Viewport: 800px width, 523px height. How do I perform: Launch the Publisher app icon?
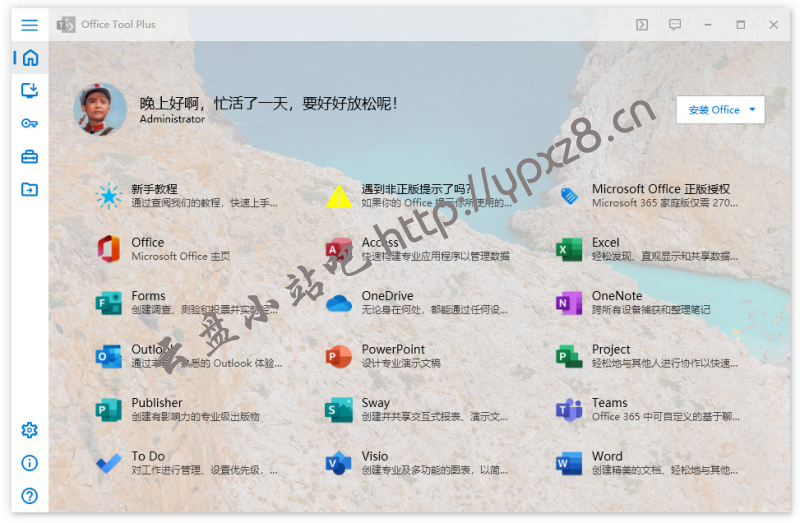pos(109,410)
